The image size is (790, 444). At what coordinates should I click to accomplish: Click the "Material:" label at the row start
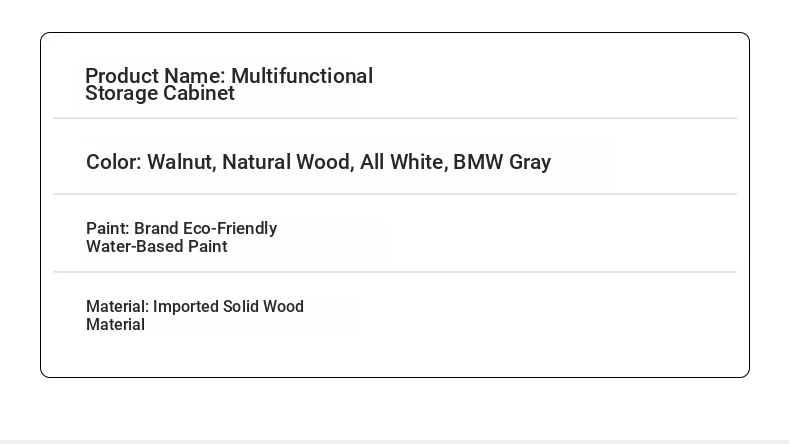pyautogui.click(x=117, y=306)
